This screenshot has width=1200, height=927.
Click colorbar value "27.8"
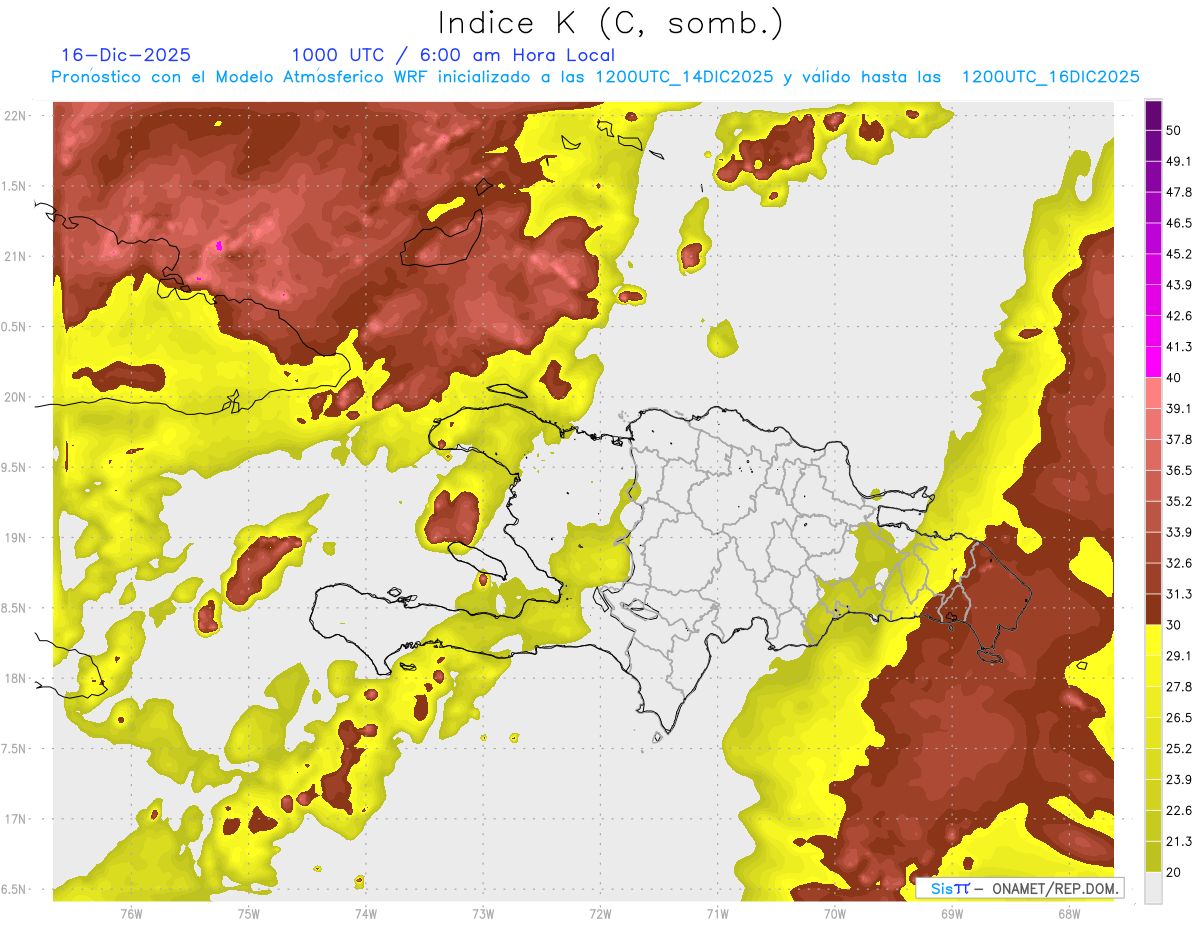click(x=1179, y=687)
